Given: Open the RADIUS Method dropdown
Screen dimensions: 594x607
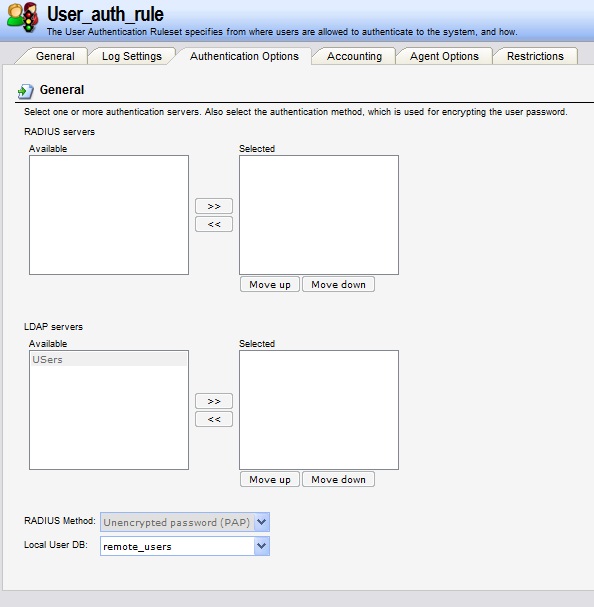Looking at the screenshot, I should tap(185, 522).
